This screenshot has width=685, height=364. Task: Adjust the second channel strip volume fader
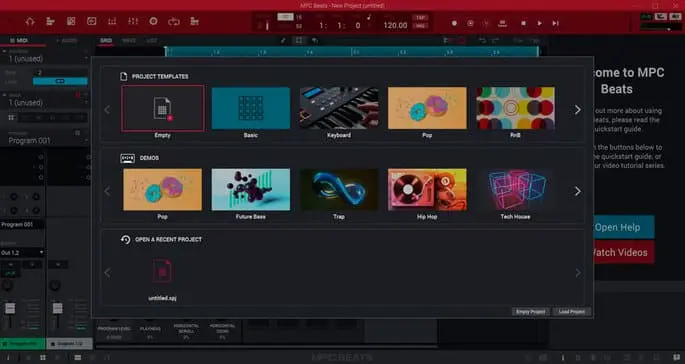[x=58, y=309]
